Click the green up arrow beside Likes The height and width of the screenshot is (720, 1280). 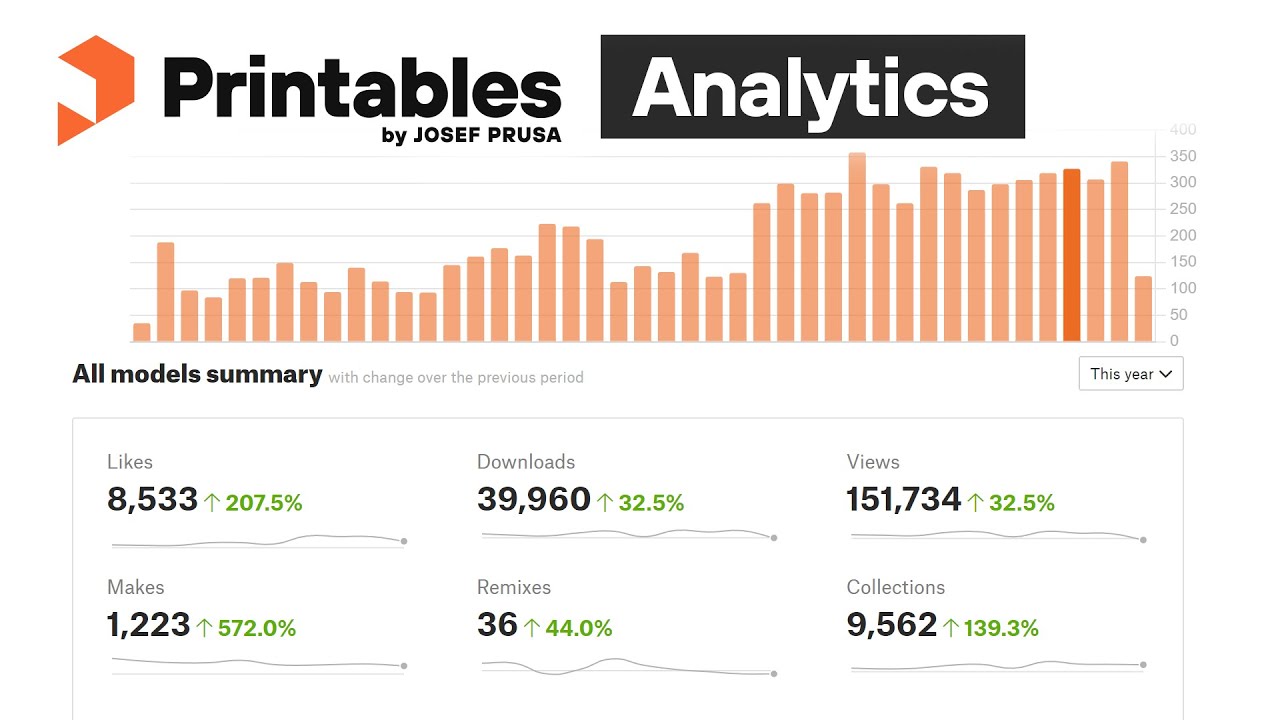(x=212, y=503)
